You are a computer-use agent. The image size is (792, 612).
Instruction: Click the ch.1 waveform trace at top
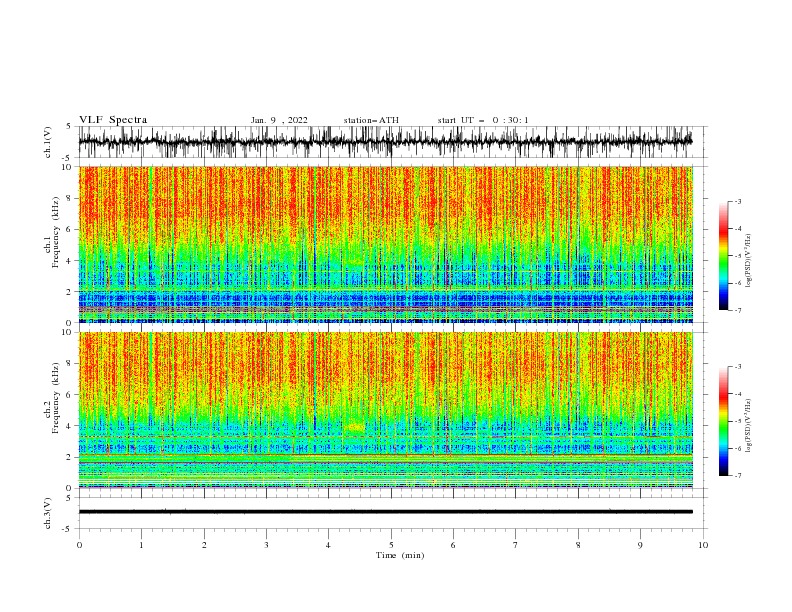click(x=385, y=141)
